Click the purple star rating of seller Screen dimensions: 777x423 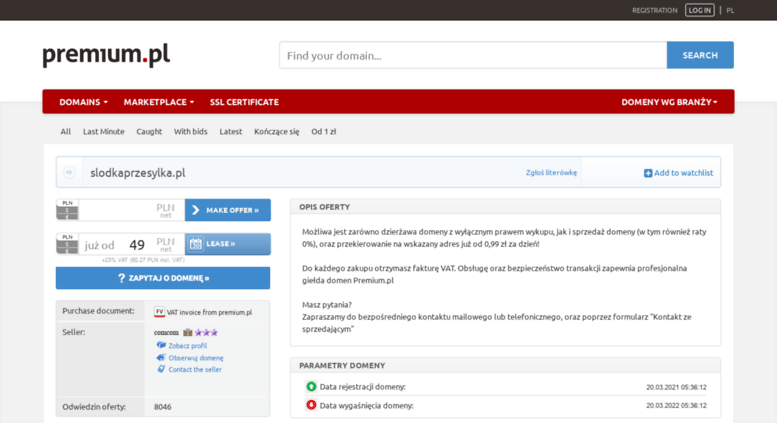(x=206, y=332)
